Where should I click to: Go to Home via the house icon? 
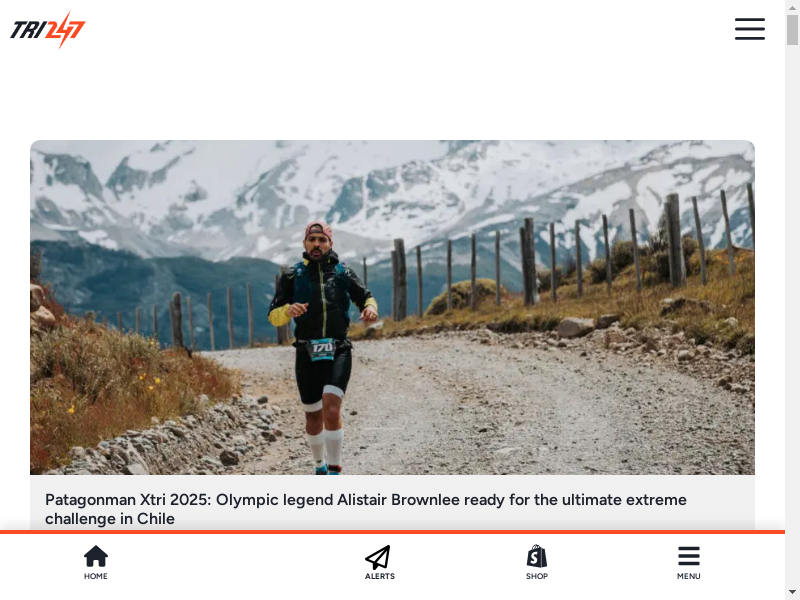pyautogui.click(x=96, y=556)
